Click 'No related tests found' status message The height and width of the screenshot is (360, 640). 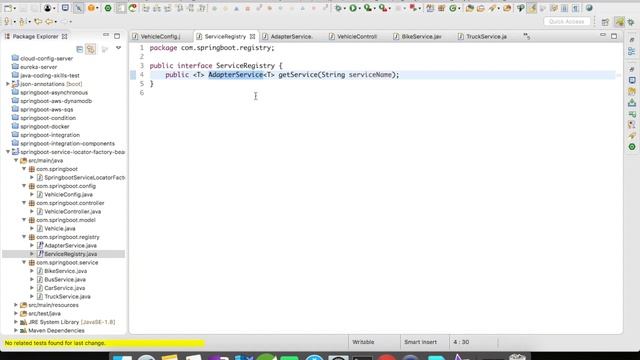pos(55,343)
